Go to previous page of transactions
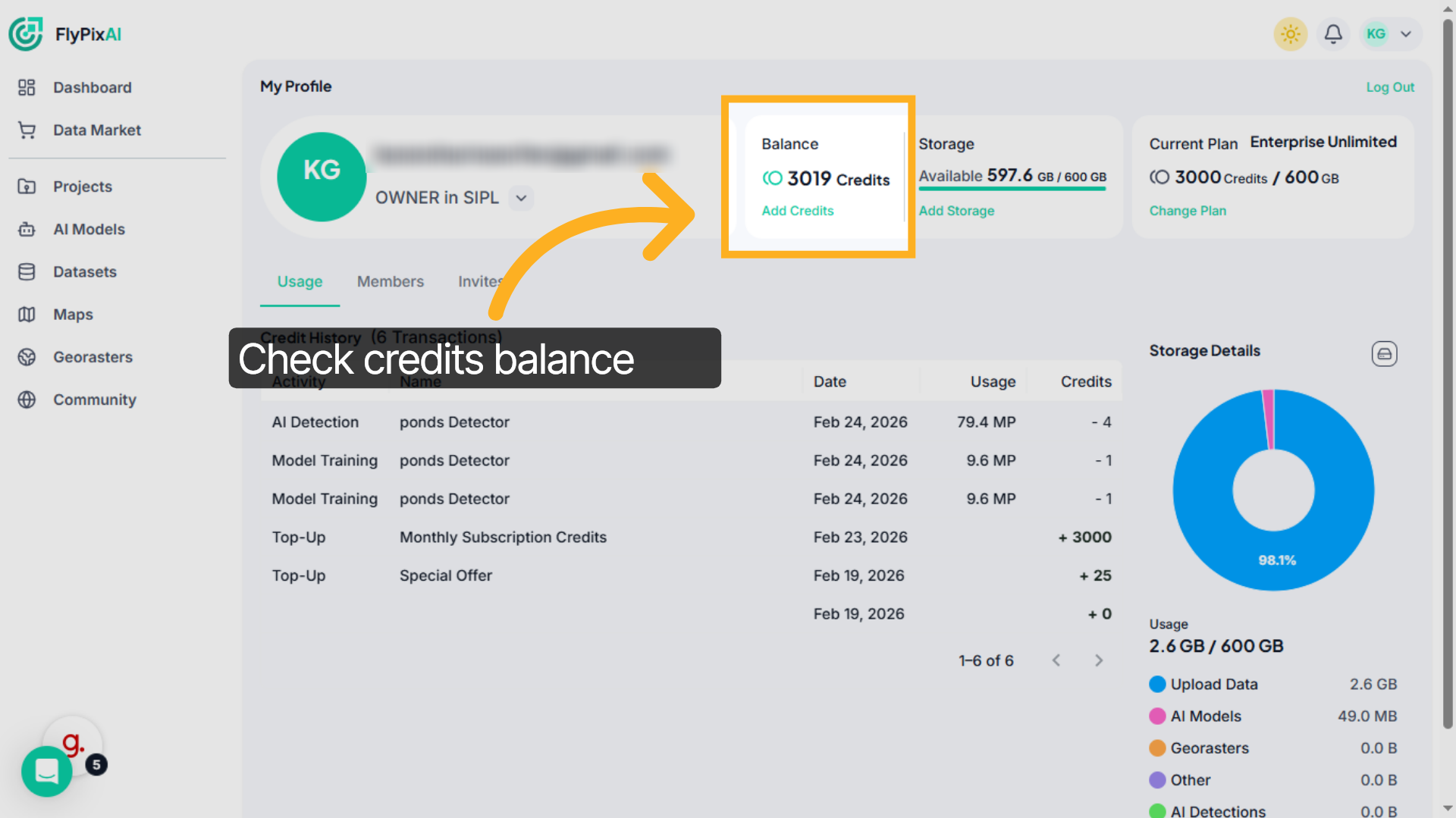The height and width of the screenshot is (818, 1456). click(1056, 660)
